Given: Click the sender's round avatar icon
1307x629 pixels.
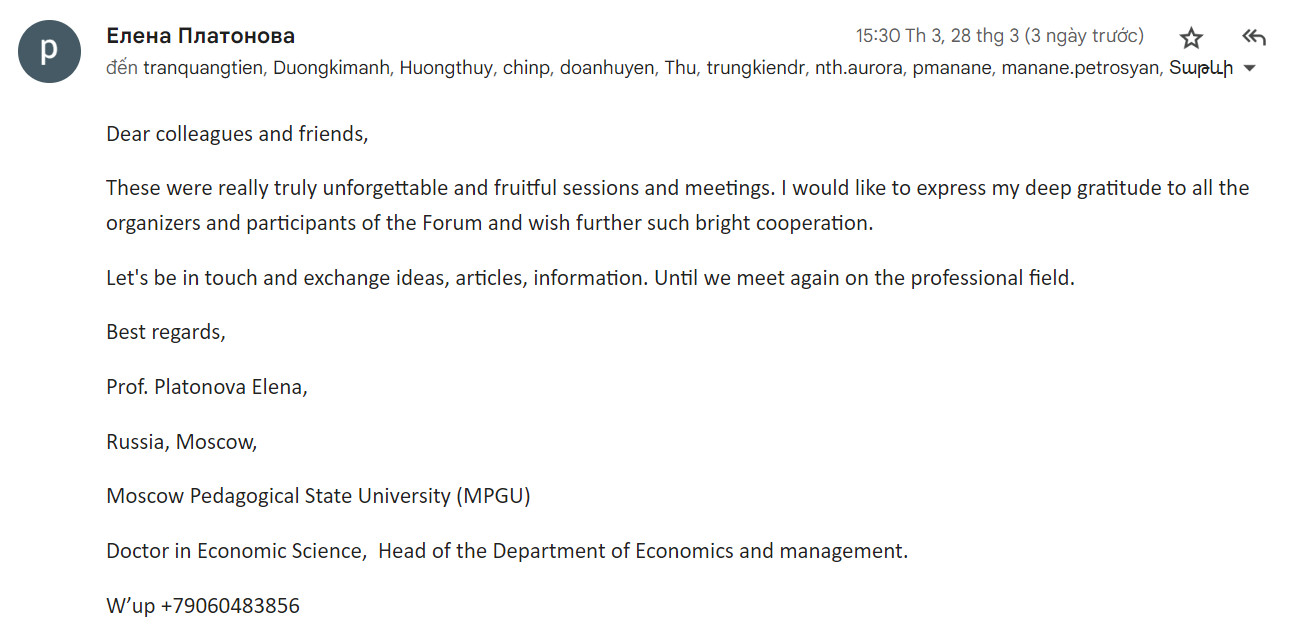Looking at the screenshot, I should pos(48,52).
